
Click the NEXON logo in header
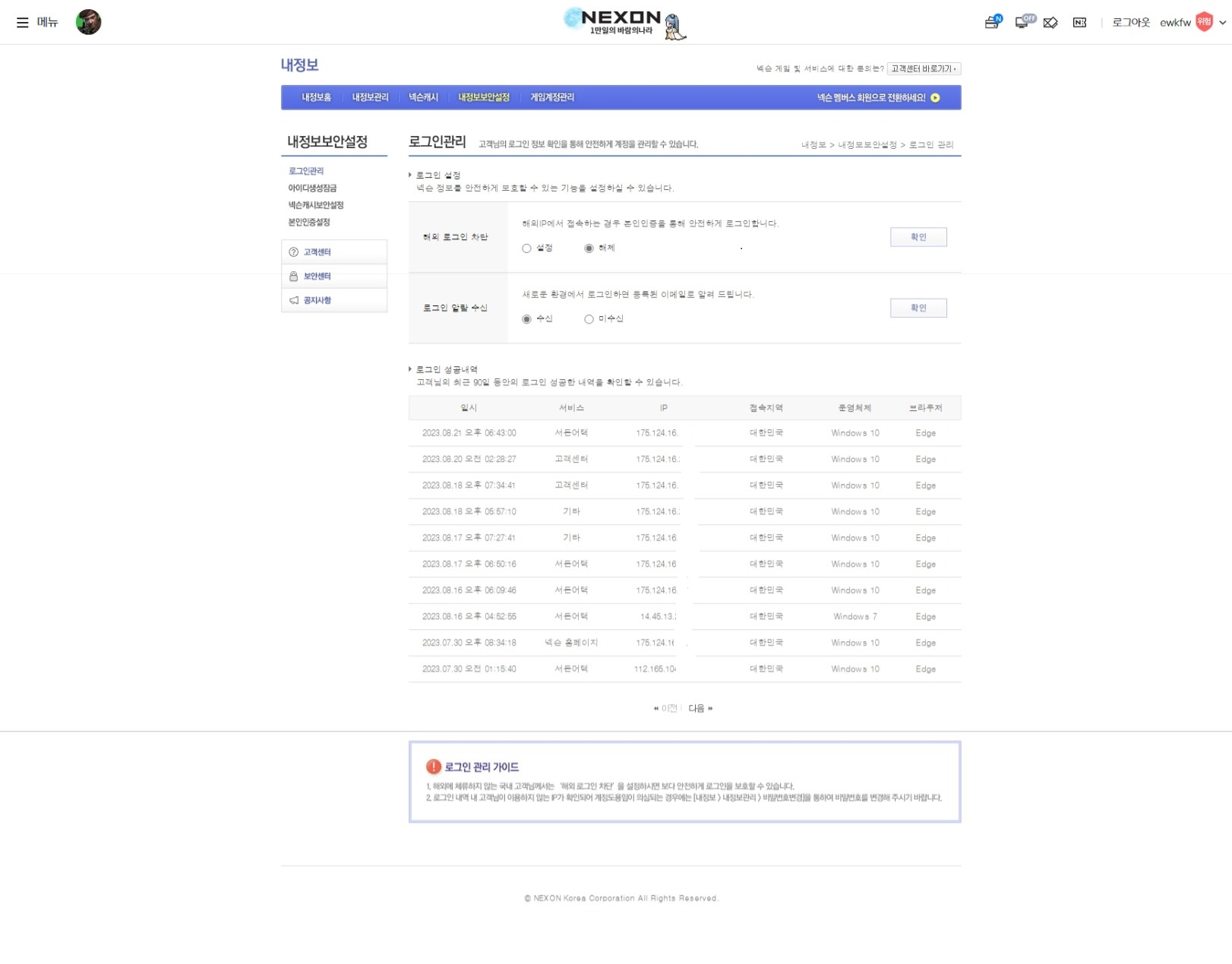[x=621, y=18]
